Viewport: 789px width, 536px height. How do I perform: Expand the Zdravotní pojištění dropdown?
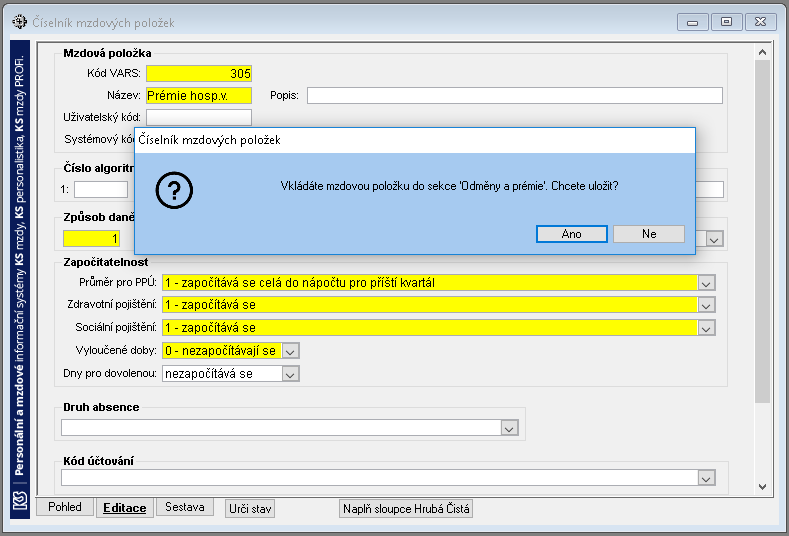[706, 305]
